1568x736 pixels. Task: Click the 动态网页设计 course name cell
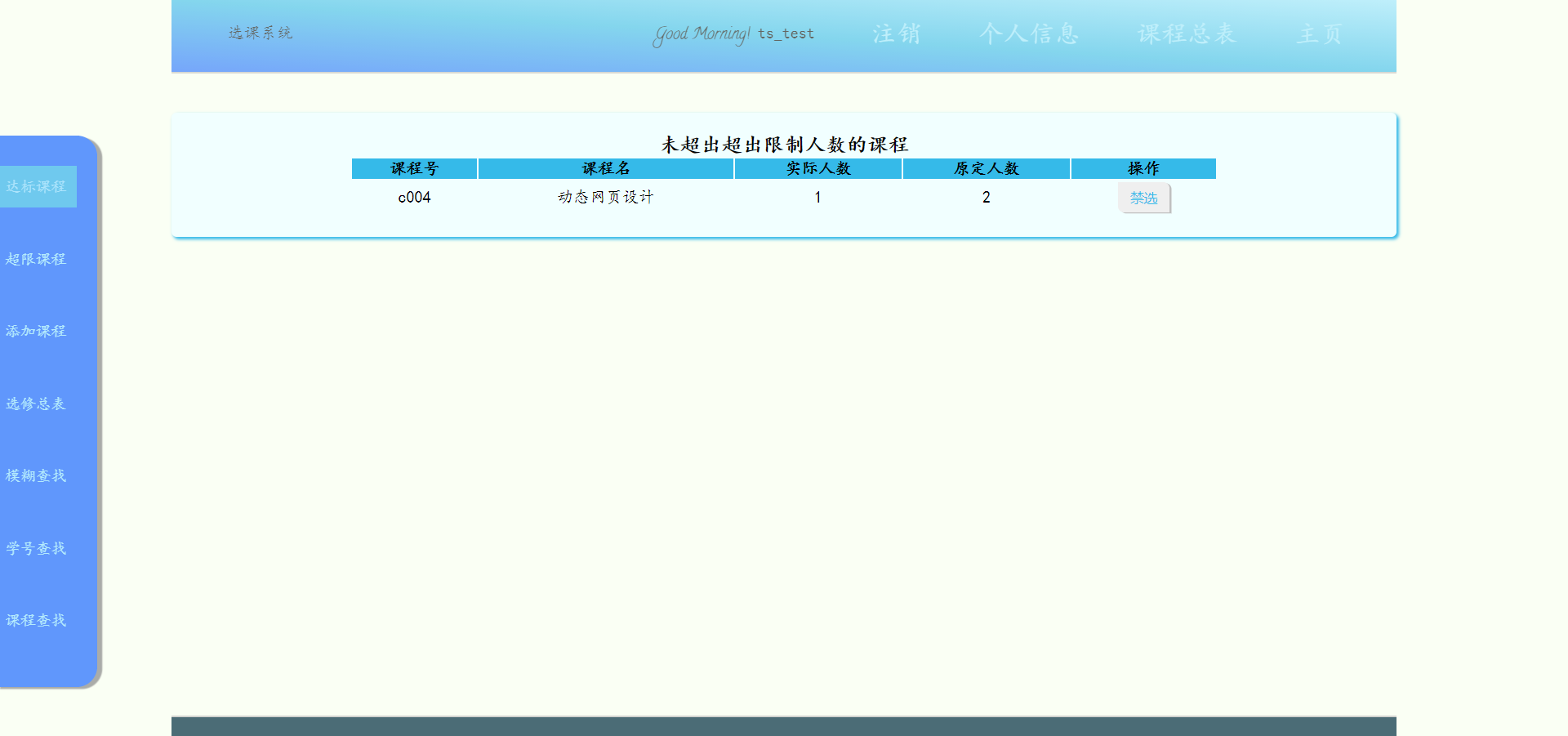click(606, 198)
